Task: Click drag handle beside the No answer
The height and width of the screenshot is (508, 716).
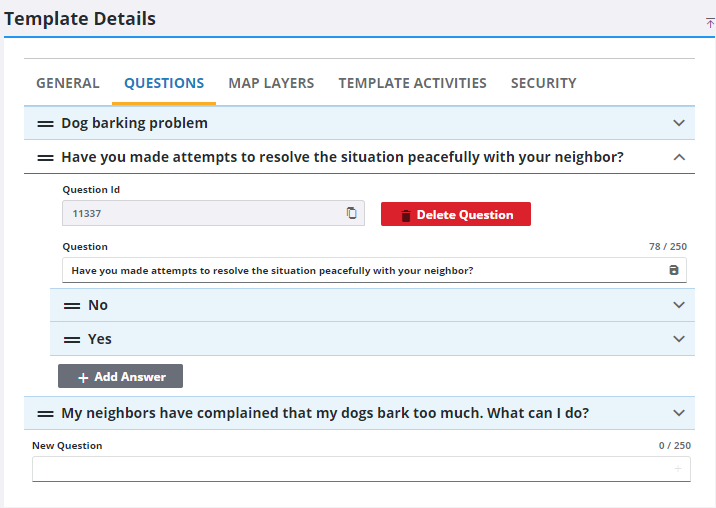Action: click(x=72, y=305)
